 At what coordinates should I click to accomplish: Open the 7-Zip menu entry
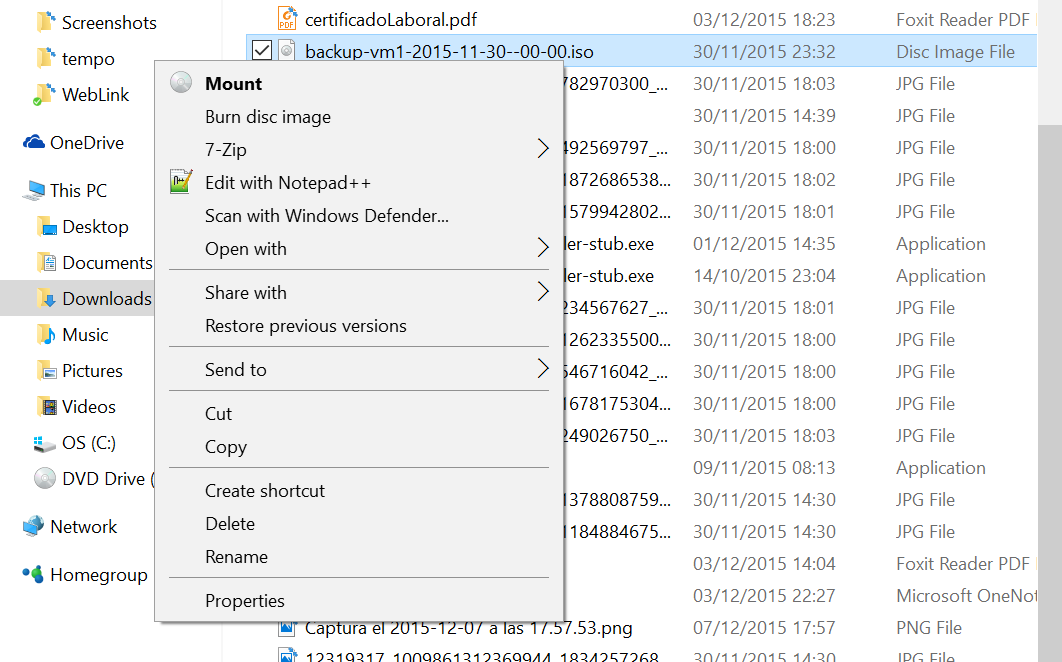(x=359, y=150)
